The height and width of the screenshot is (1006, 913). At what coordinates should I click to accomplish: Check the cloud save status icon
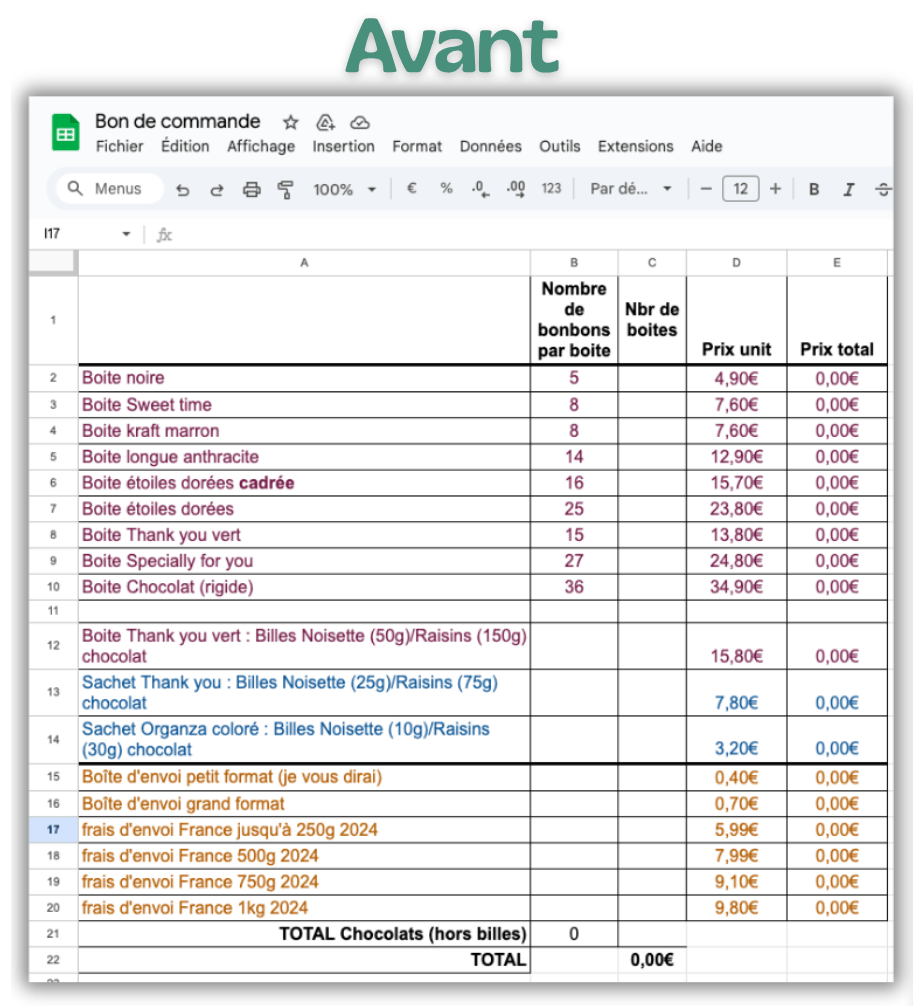tap(360, 122)
